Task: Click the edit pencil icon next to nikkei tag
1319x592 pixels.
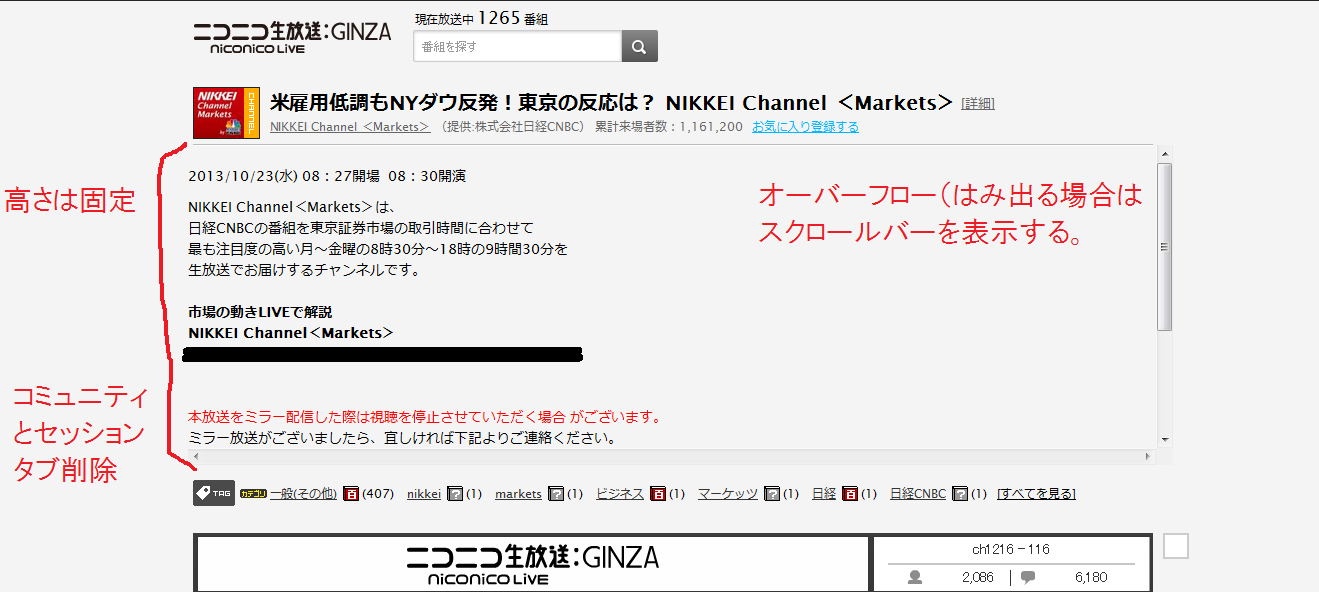Action: [x=453, y=493]
